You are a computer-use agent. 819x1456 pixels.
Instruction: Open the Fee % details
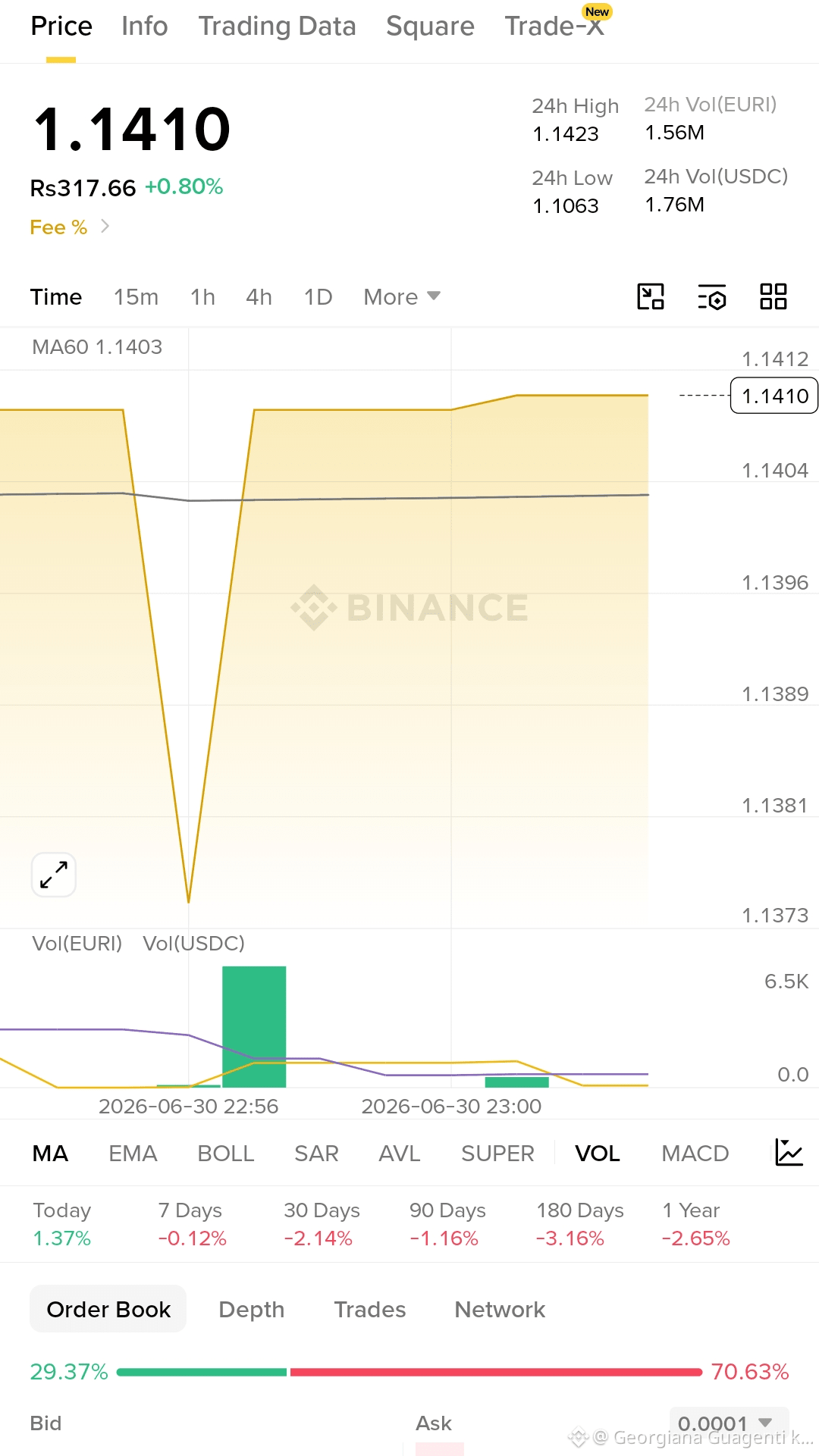point(58,227)
